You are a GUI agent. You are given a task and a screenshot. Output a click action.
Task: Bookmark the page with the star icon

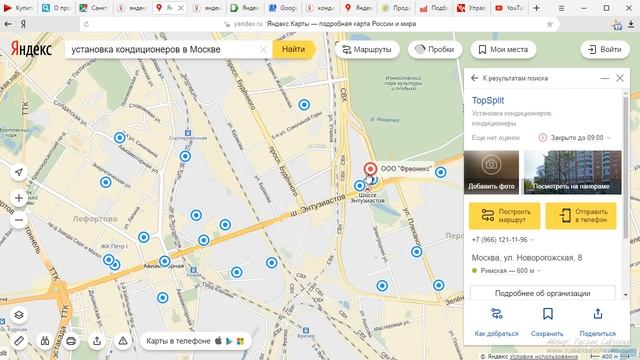pos(550,24)
